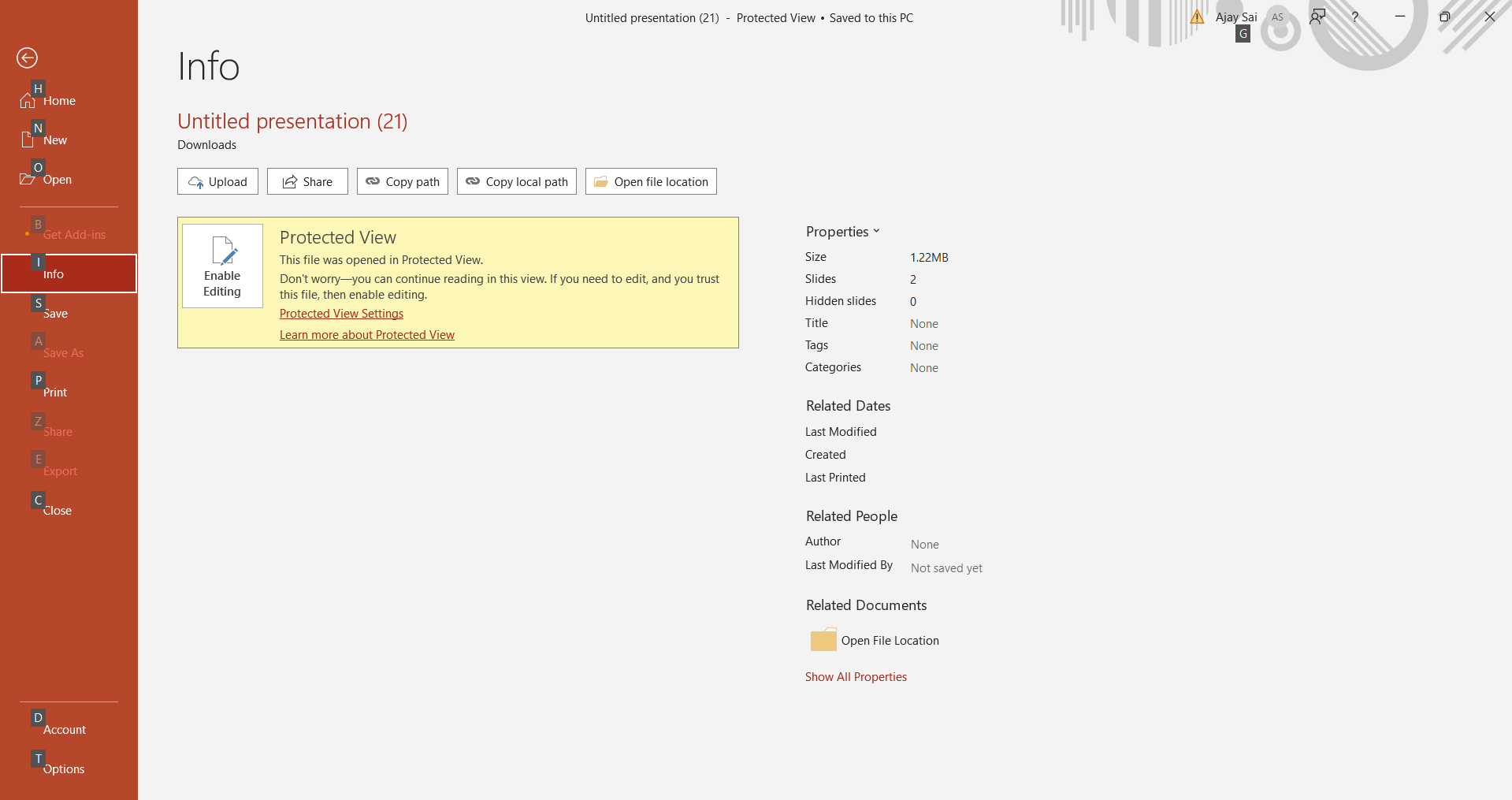Click the Copy local path button
1512x800 pixels.
(517, 181)
